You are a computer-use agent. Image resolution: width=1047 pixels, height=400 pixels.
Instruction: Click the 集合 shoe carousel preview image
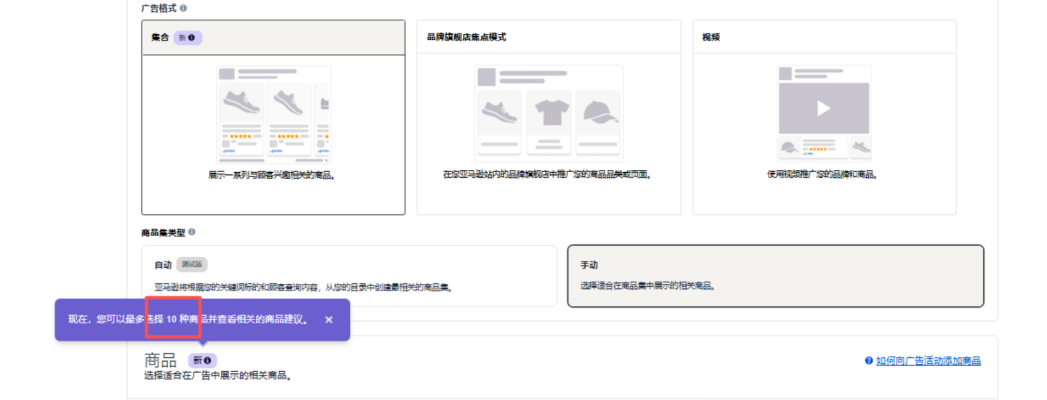(x=274, y=114)
